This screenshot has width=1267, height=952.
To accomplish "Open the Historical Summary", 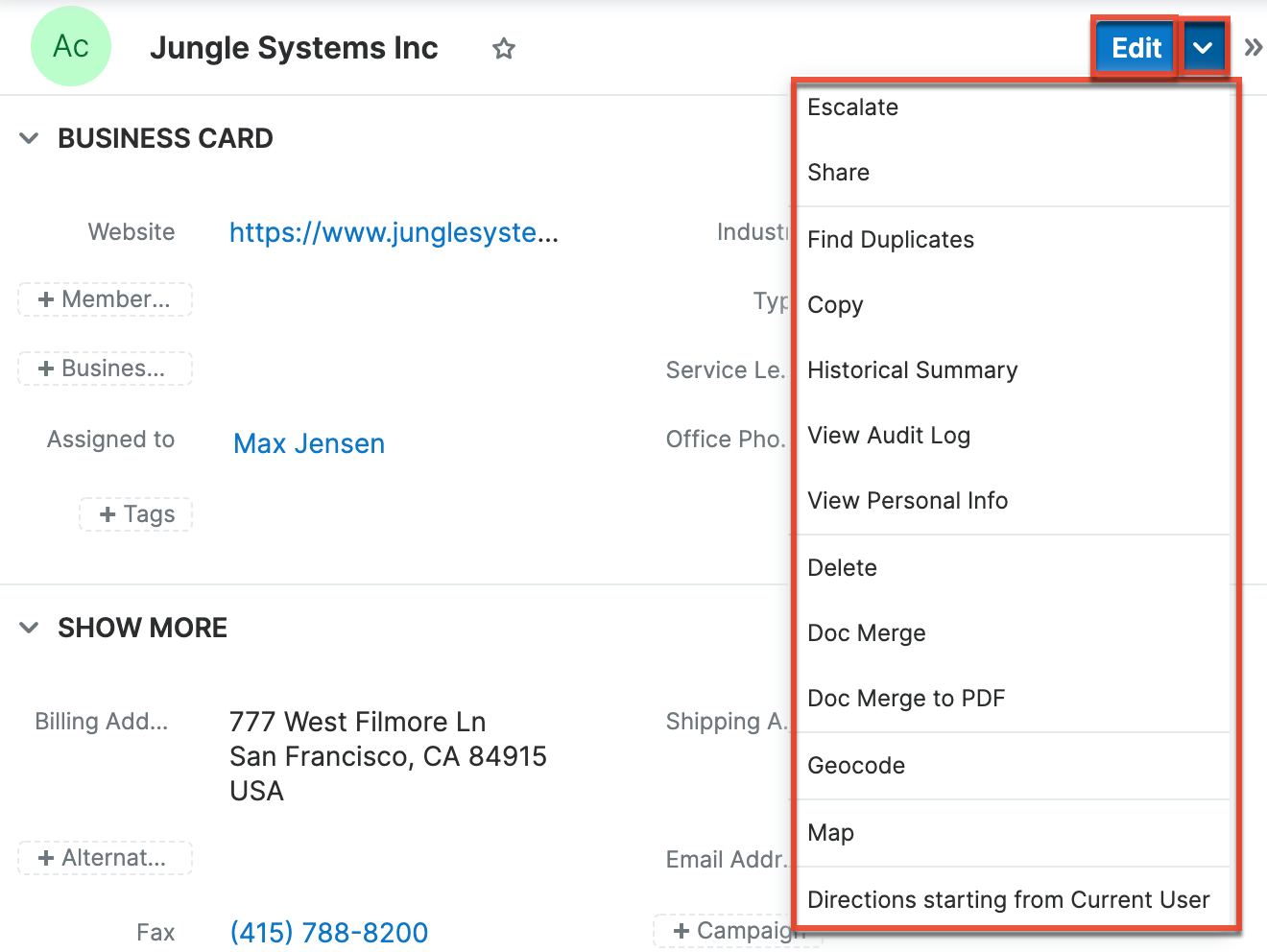I will coord(911,370).
